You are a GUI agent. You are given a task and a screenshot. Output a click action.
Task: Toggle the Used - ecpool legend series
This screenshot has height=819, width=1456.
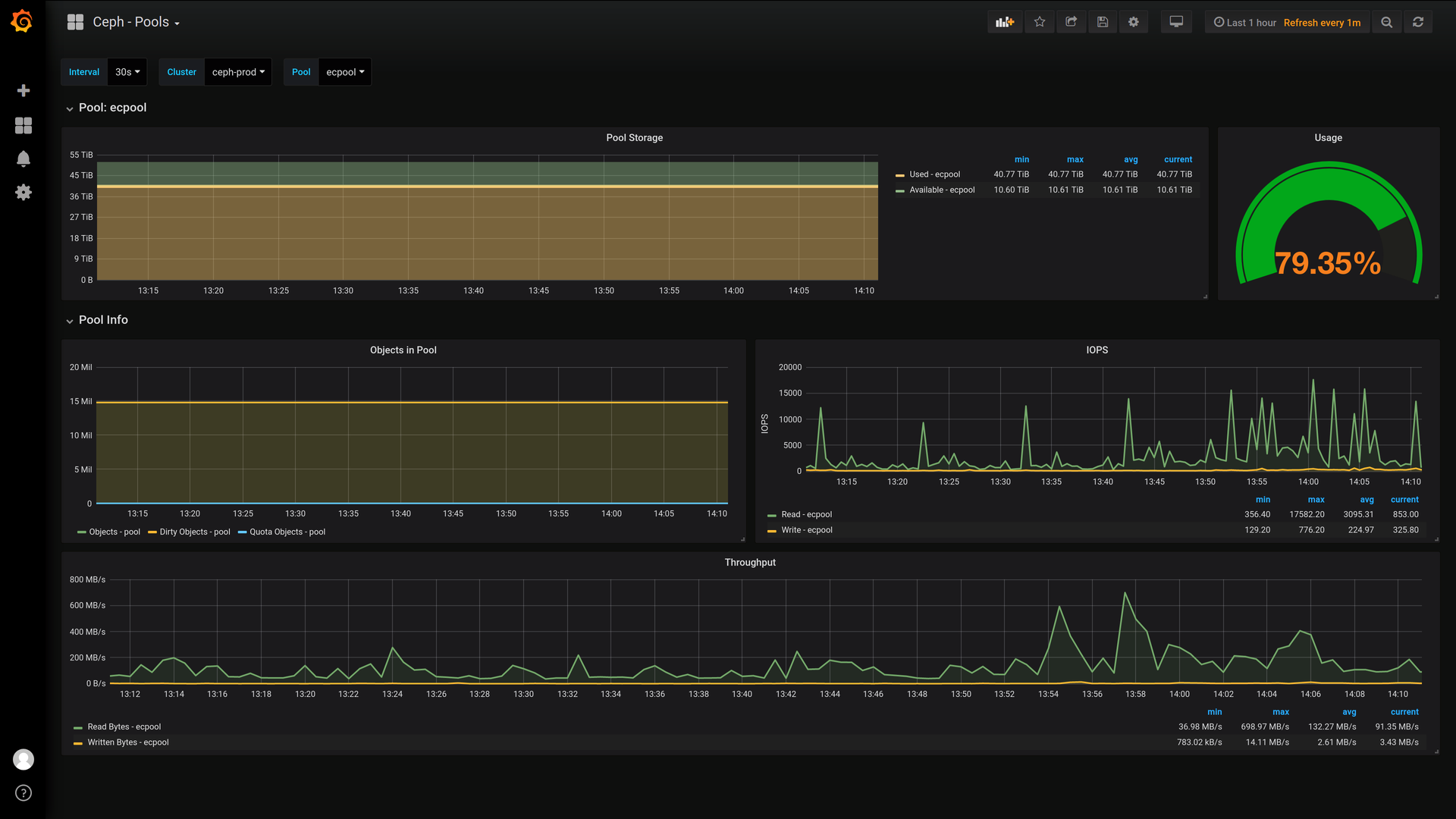[934, 174]
